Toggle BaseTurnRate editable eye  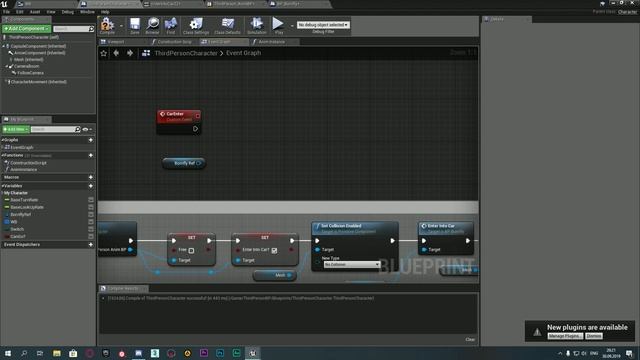click(x=91, y=200)
